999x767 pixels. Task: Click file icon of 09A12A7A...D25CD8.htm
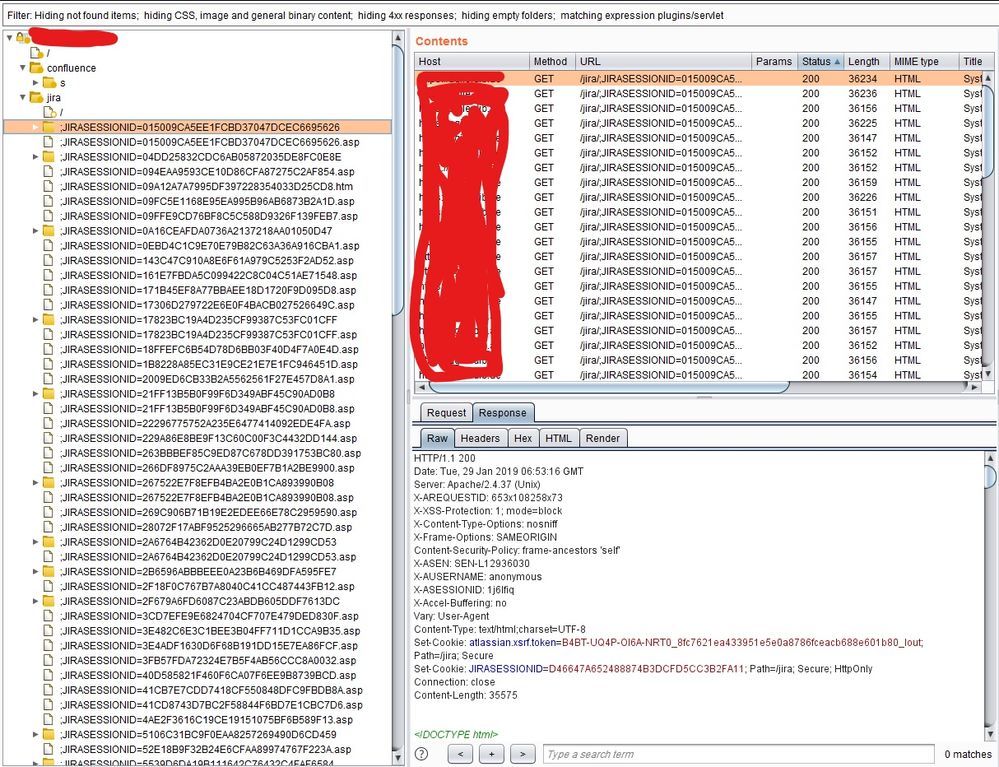click(48, 186)
